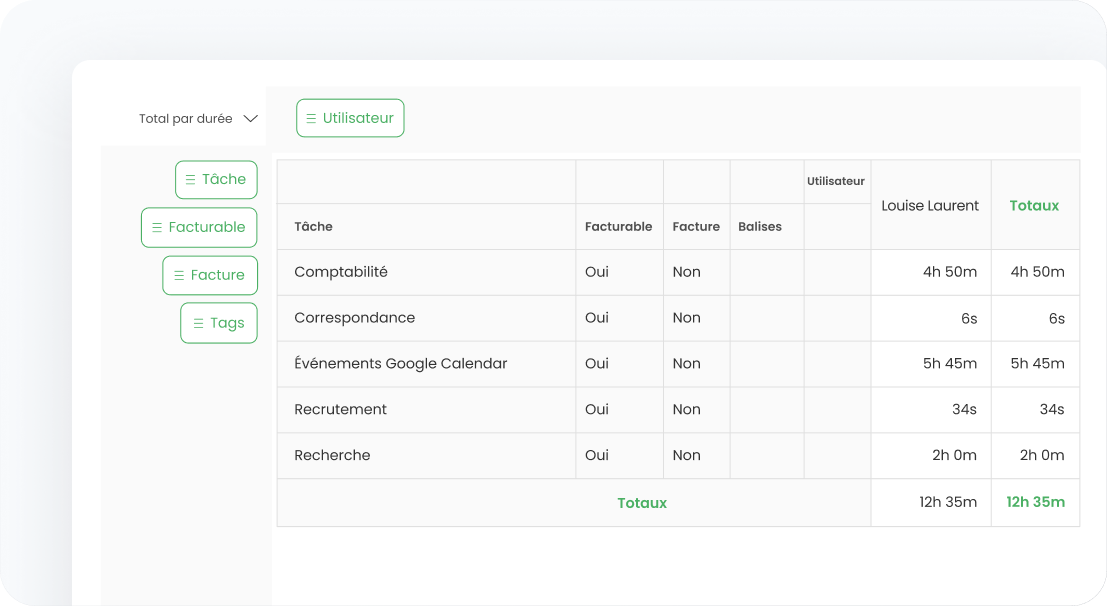Click the Totaux column 2h 0m value
This screenshot has width=1107, height=606.
click(x=1041, y=456)
